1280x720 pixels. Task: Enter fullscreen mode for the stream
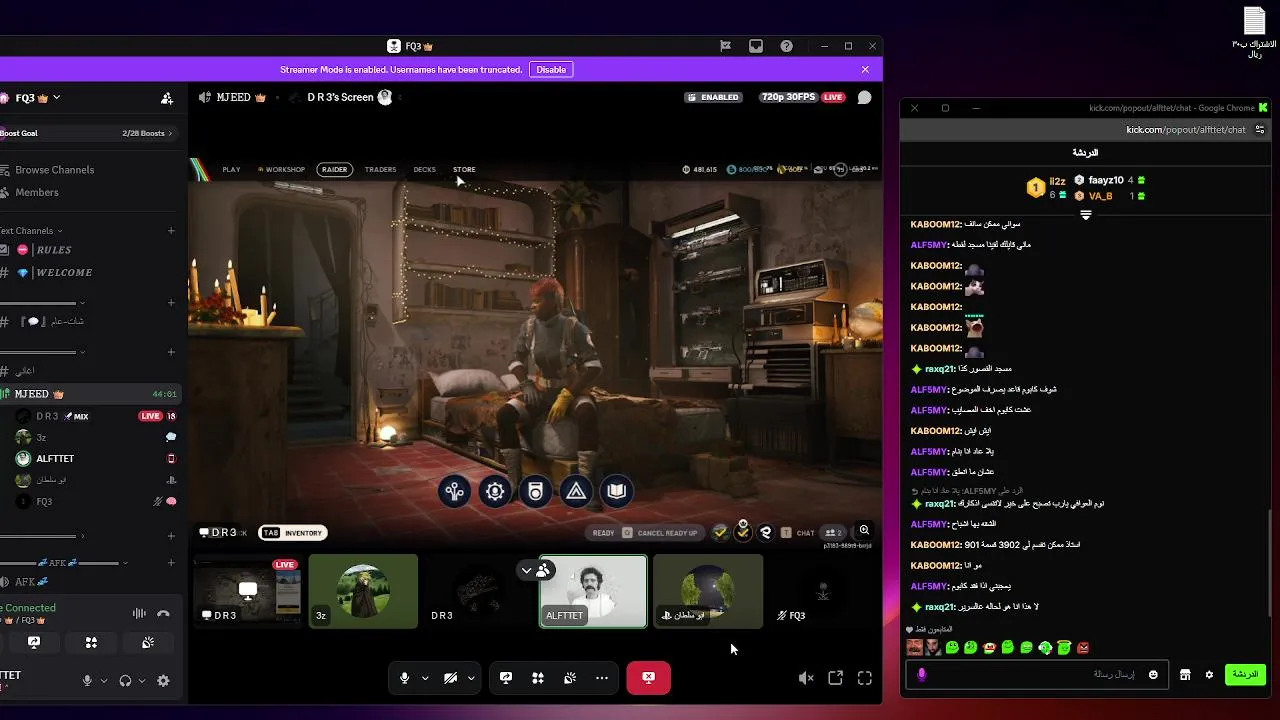click(x=865, y=678)
